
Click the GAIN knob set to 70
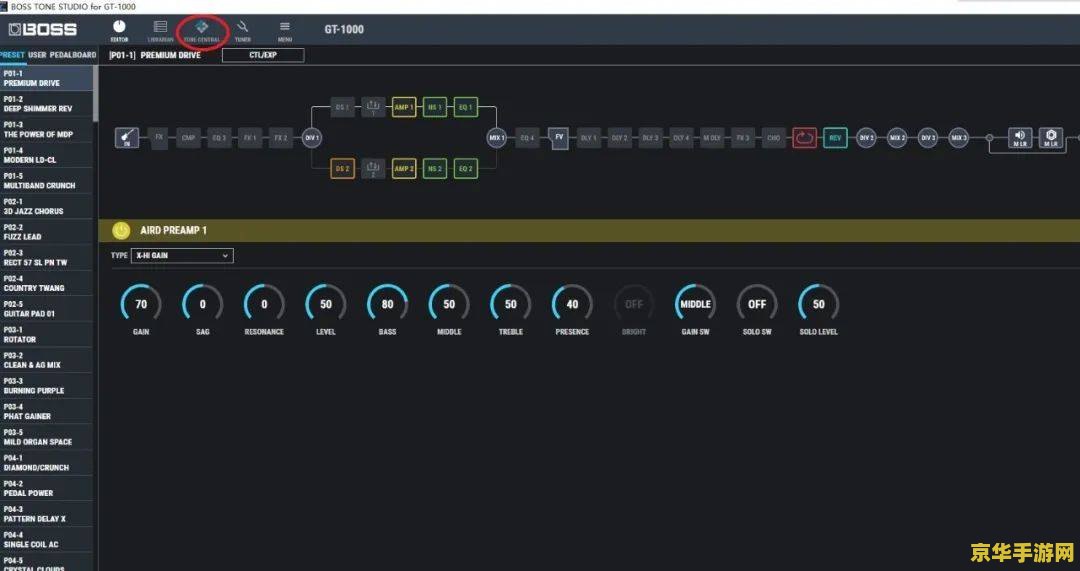click(x=141, y=304)
